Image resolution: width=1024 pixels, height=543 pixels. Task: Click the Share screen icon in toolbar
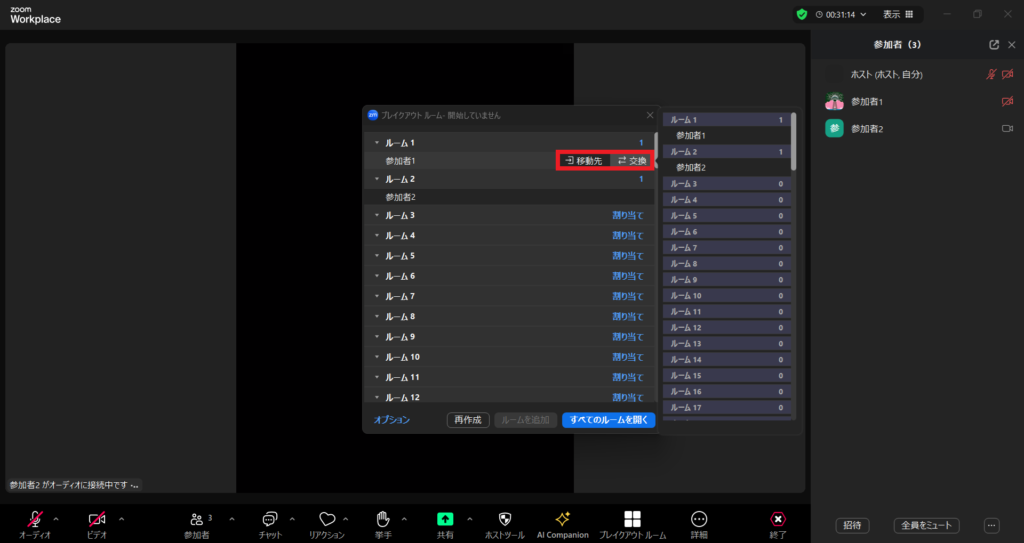[445, 519]
